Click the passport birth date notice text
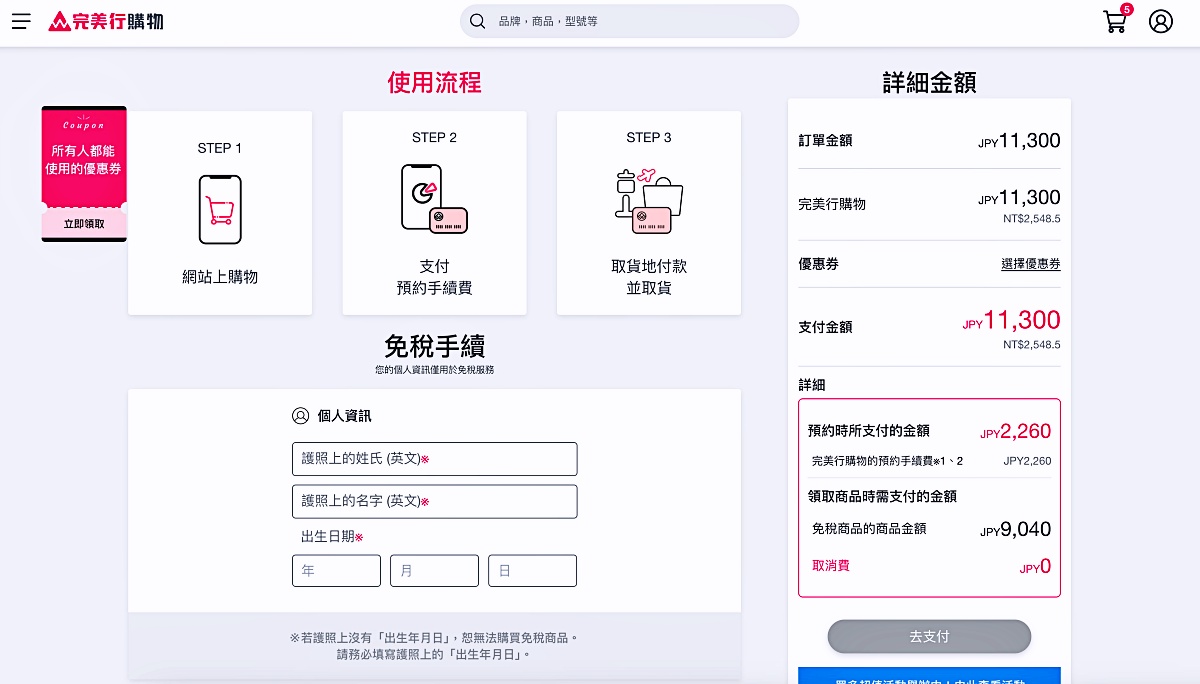 tap(434, 645)
